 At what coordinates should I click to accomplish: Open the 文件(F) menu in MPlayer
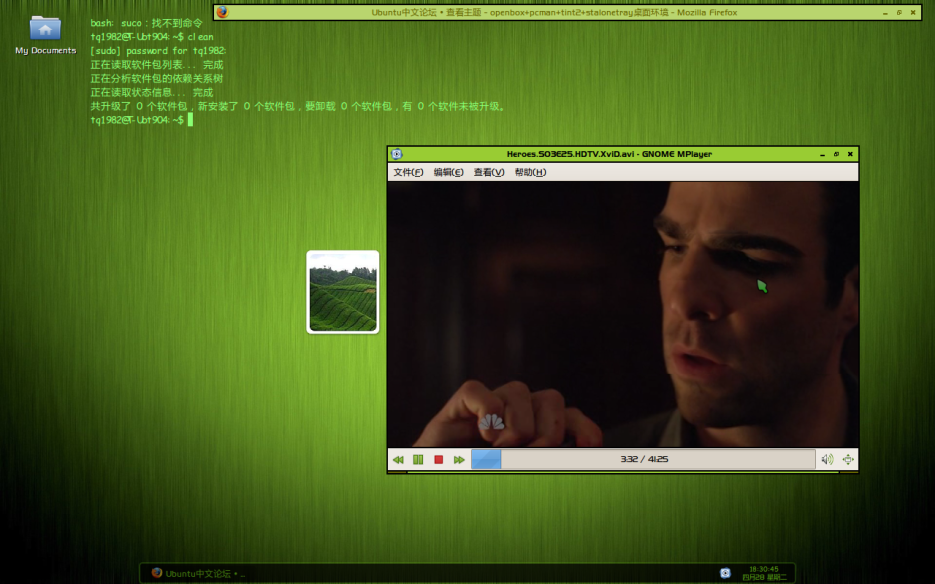tap(408, 172)
